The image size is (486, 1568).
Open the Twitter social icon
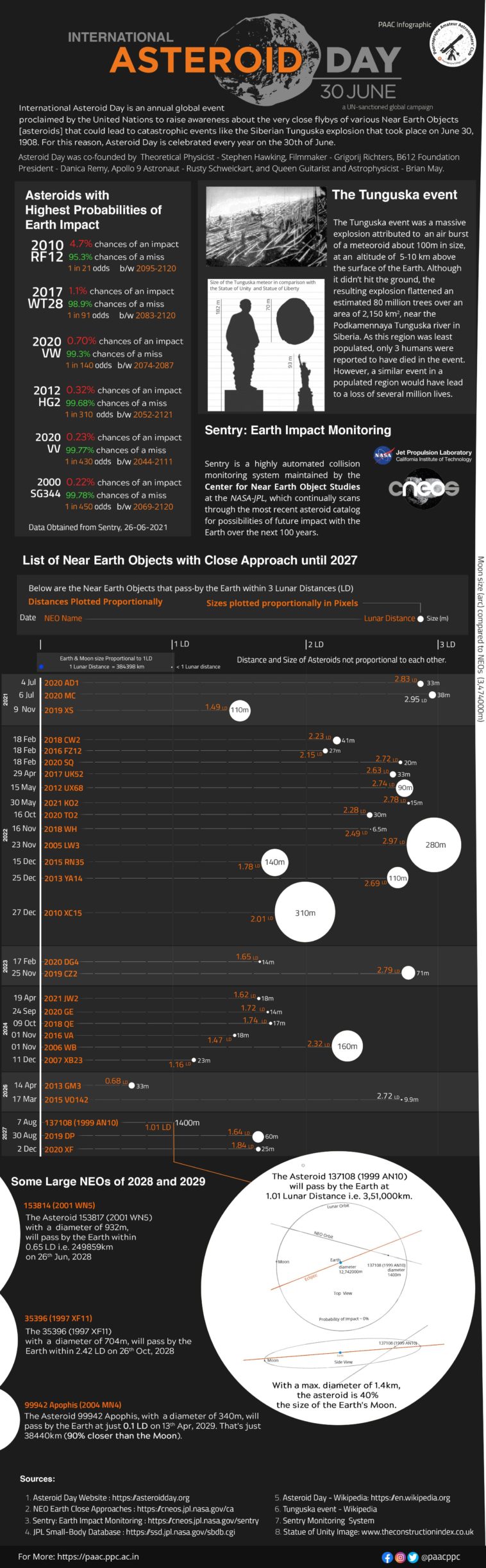pyautogui.click(x=413, y=1556)
